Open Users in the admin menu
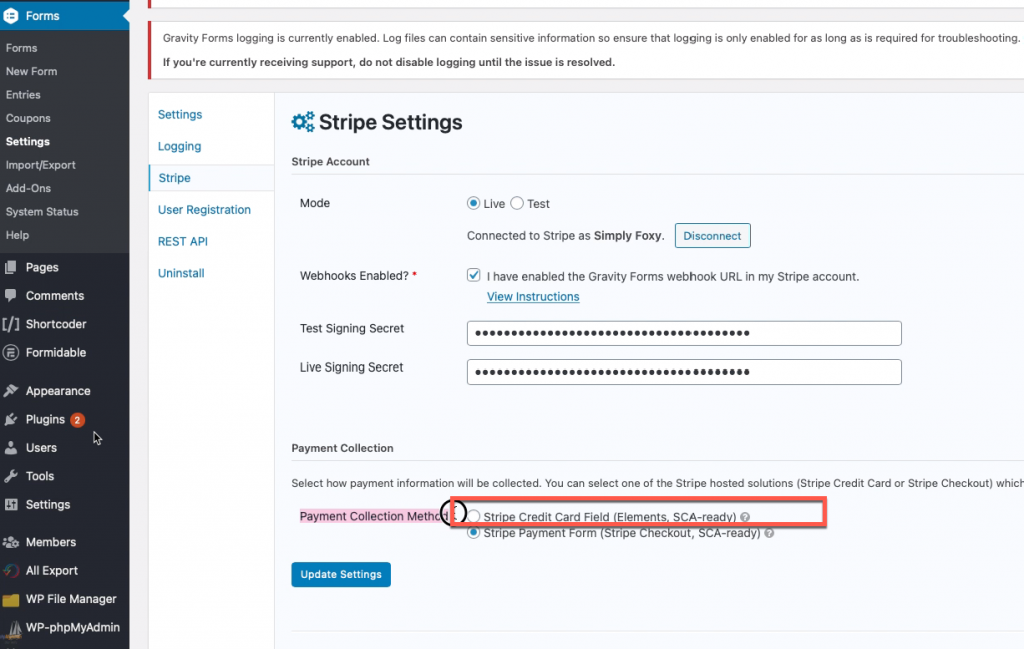This screenshot has width=1024, height=649. coord(41,448)
